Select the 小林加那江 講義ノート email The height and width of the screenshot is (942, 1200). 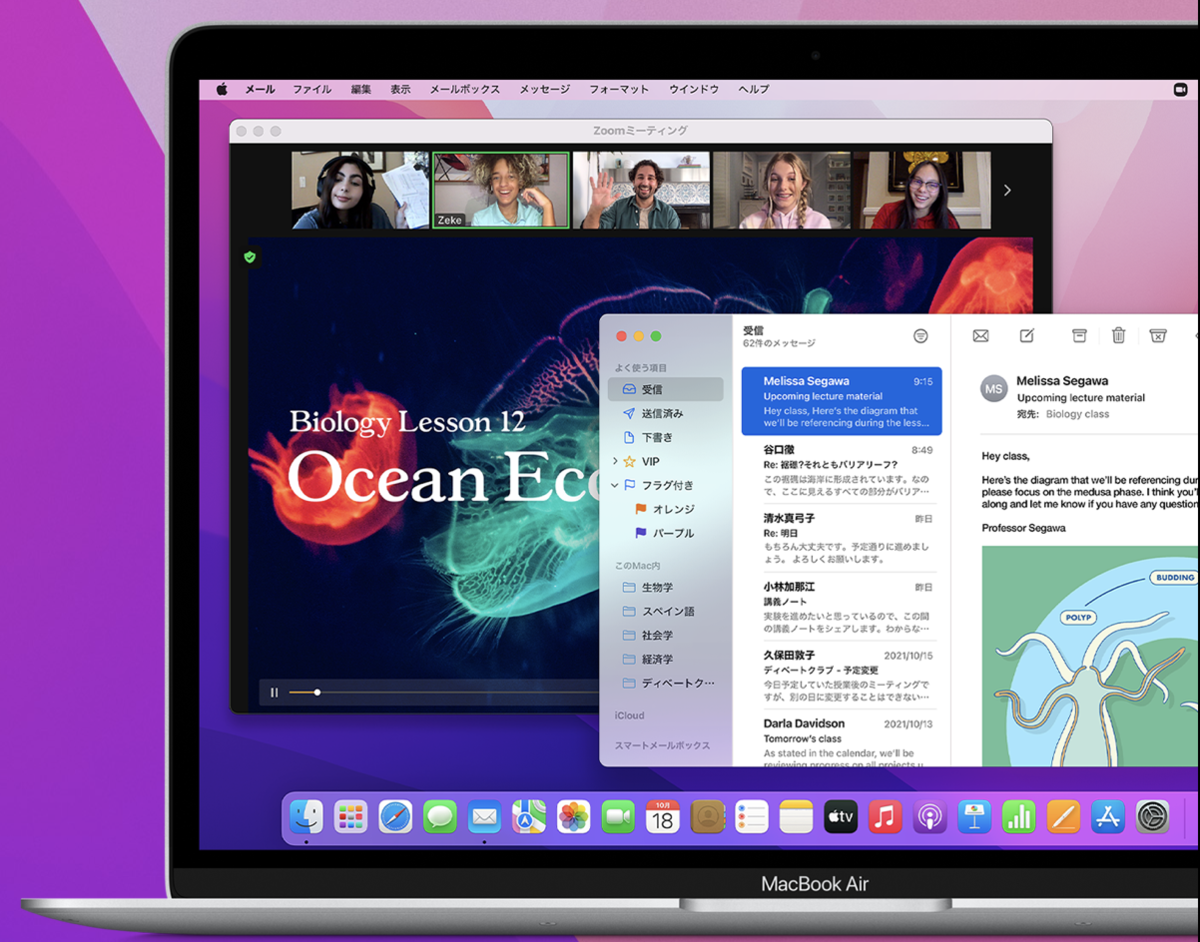tap(841, 607)
